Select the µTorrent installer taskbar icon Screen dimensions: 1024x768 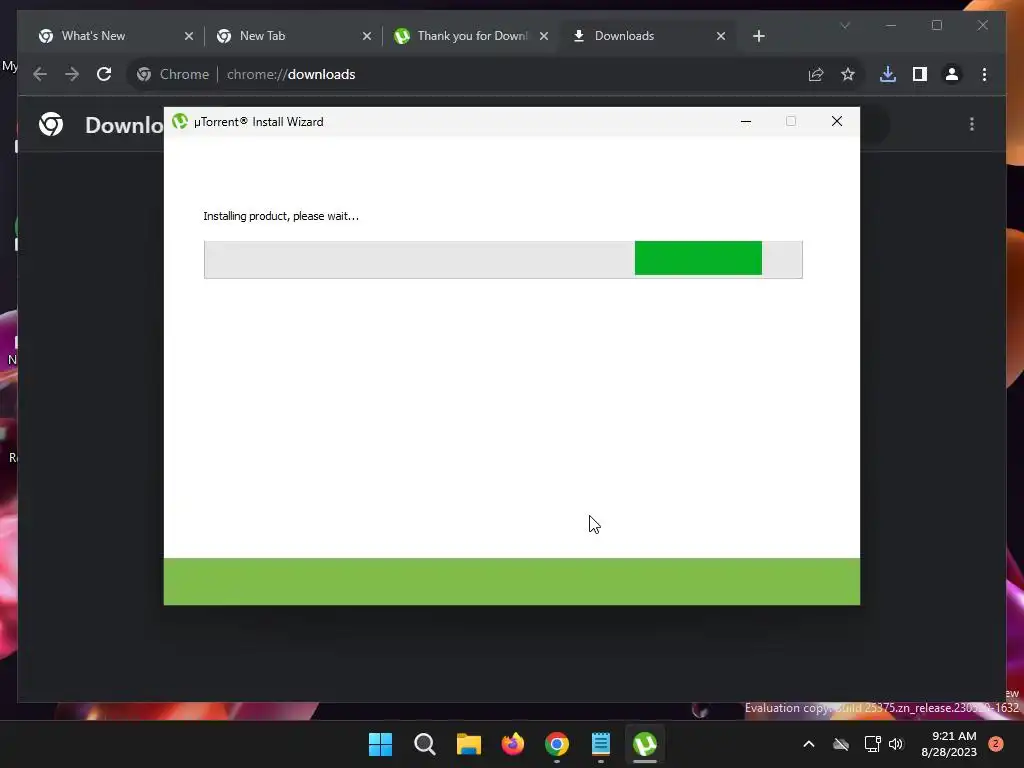point(645,744)
